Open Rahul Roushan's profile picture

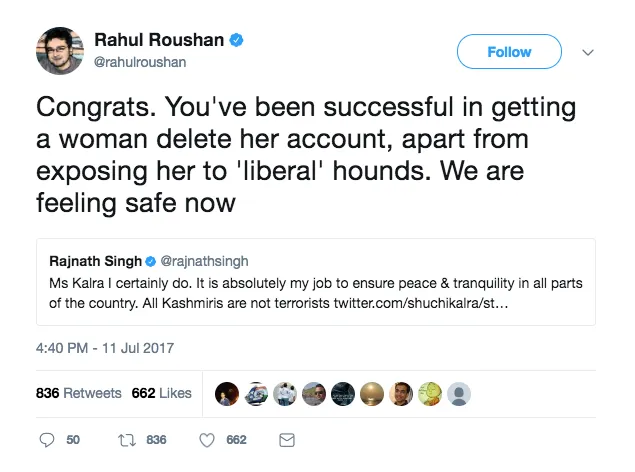click(60, 50)
